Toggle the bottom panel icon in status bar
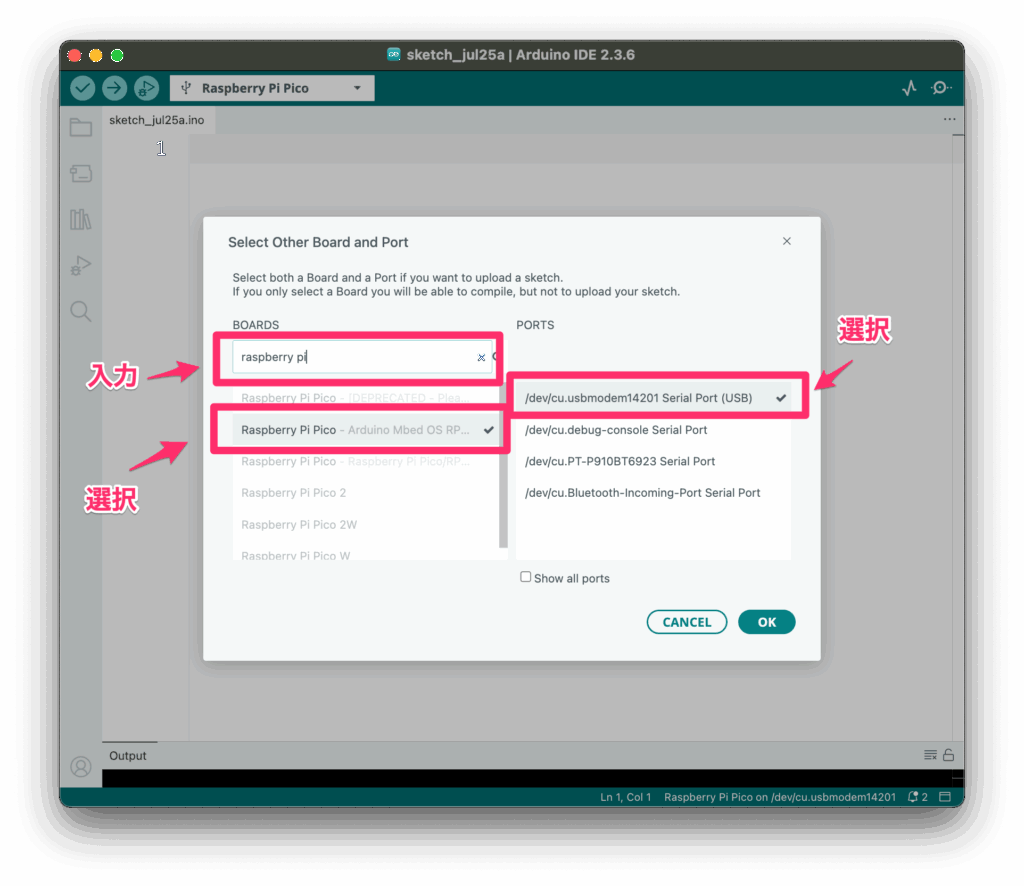1024x886 pixels. (945, 797)
